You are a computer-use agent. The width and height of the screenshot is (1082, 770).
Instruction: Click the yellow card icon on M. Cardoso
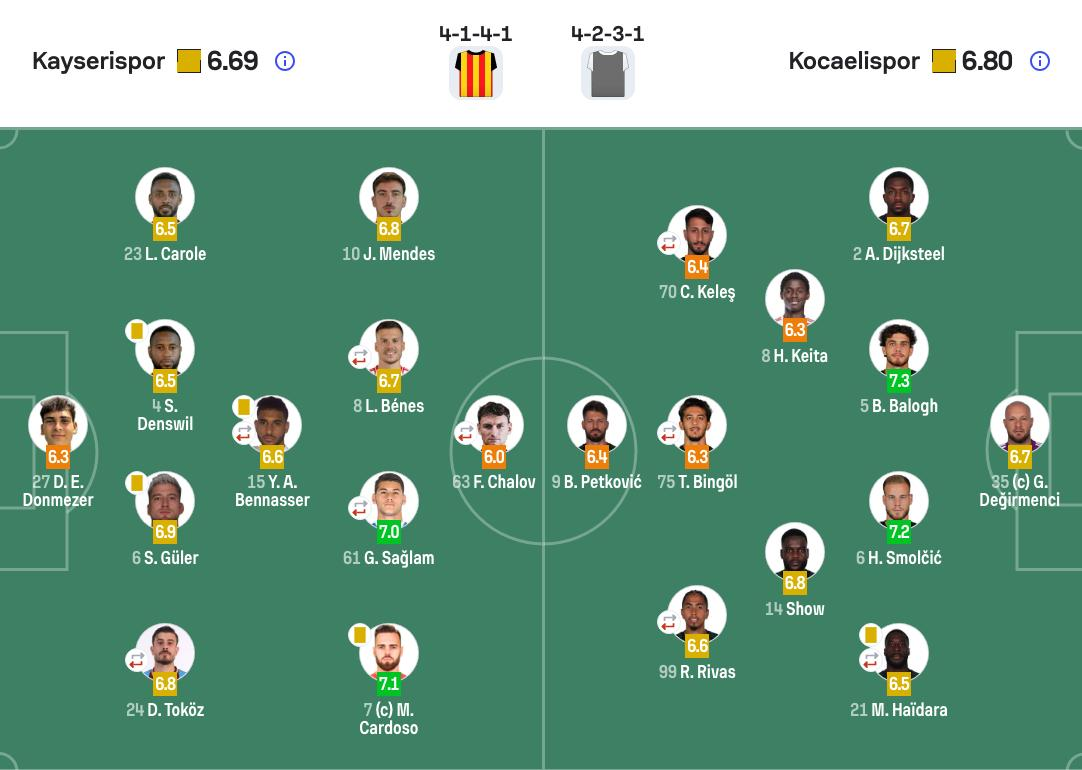tap(360, 635)
